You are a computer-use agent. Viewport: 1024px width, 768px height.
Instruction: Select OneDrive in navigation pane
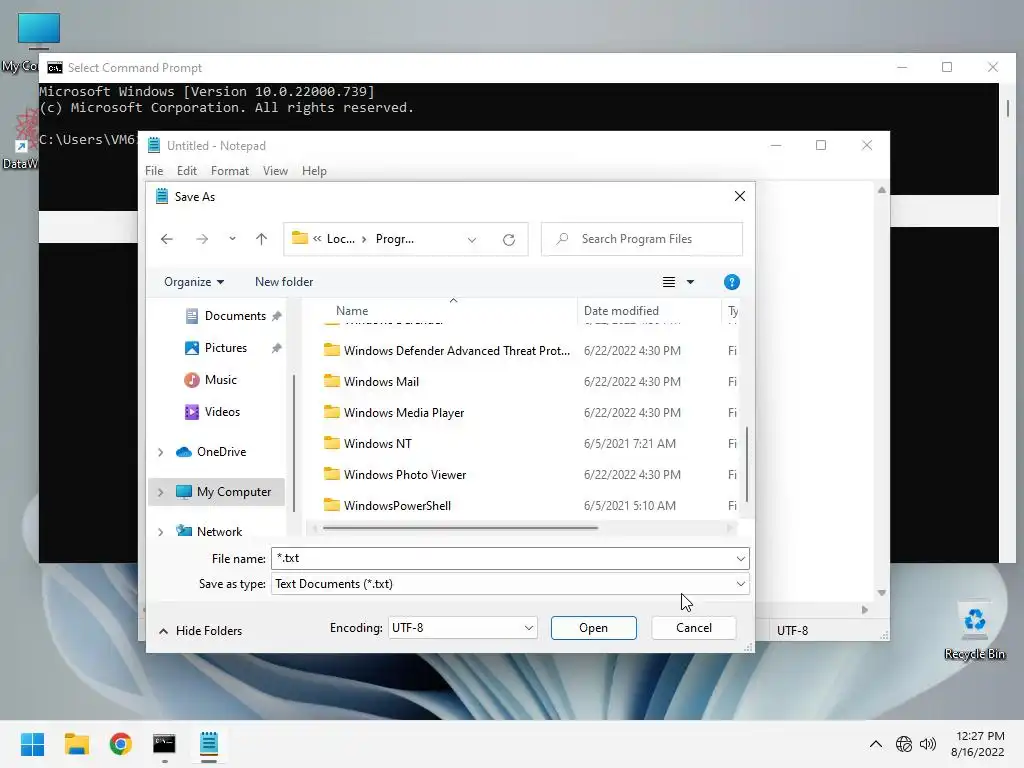point(221,452)
